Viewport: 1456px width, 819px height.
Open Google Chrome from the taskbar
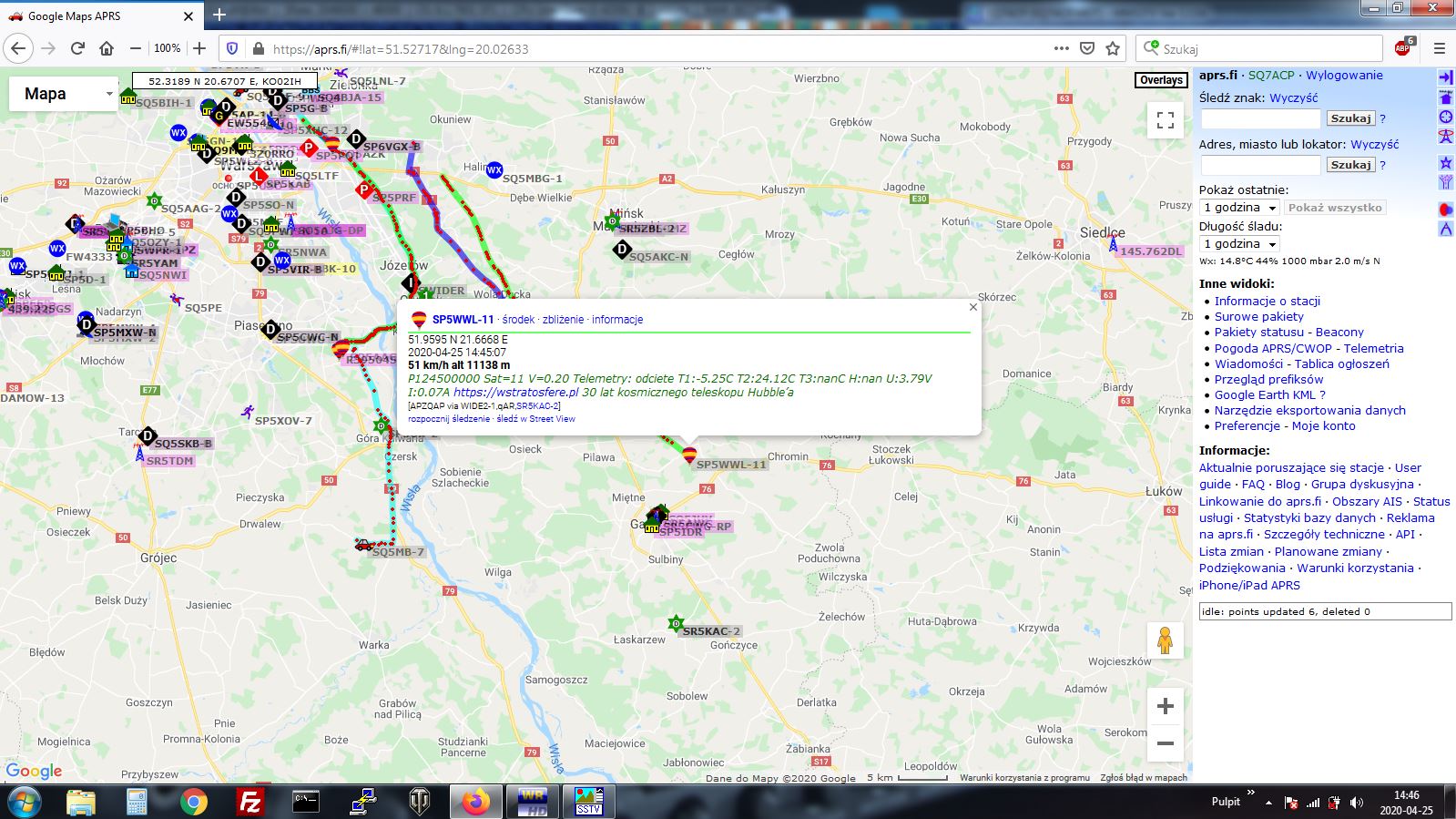pyautogui.click(x=193, y=802)
